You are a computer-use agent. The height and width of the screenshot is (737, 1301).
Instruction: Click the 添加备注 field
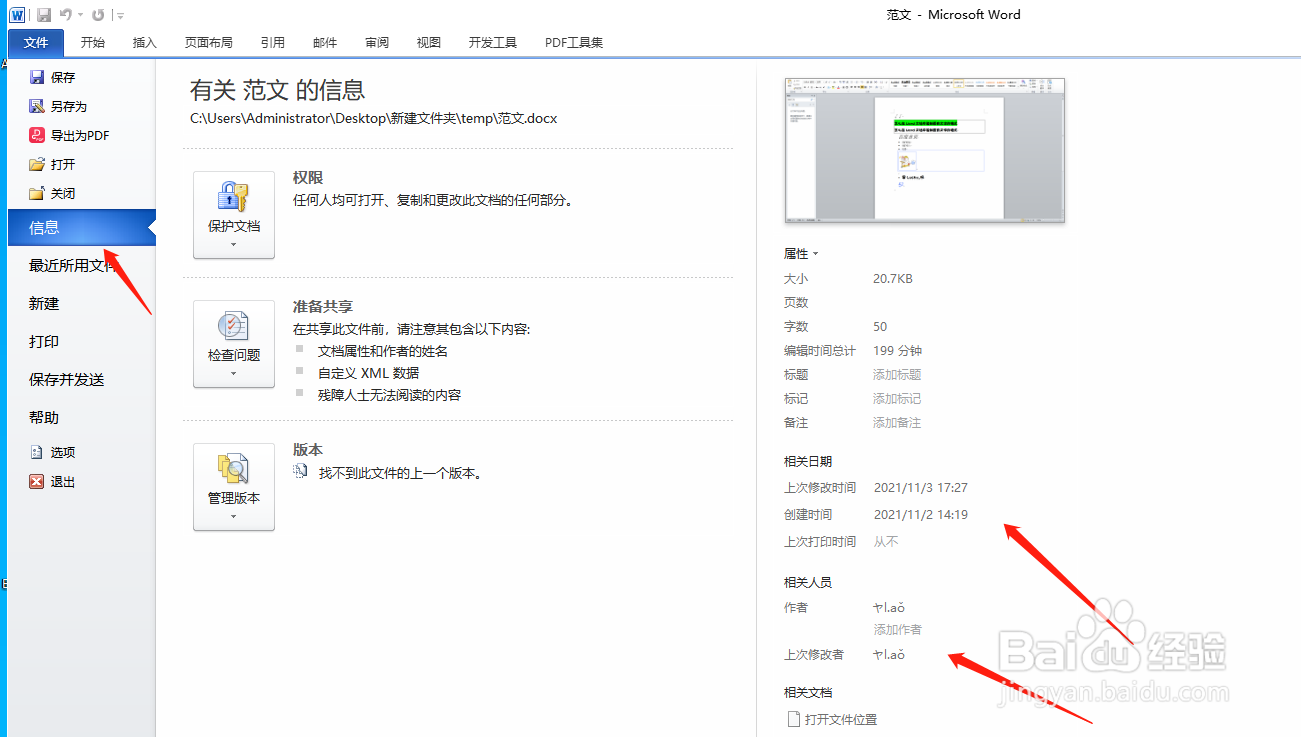[897, 423]
